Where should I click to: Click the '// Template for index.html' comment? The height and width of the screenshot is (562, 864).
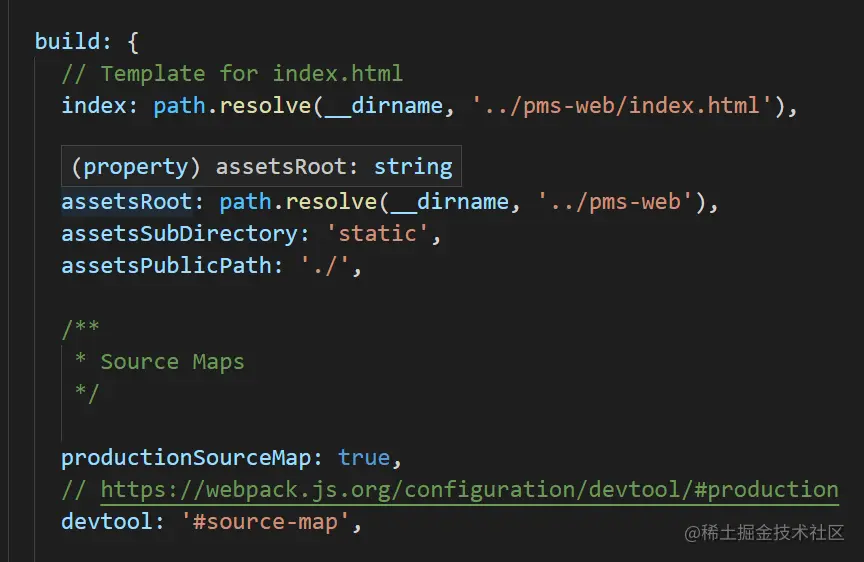(x=232, y=74)
